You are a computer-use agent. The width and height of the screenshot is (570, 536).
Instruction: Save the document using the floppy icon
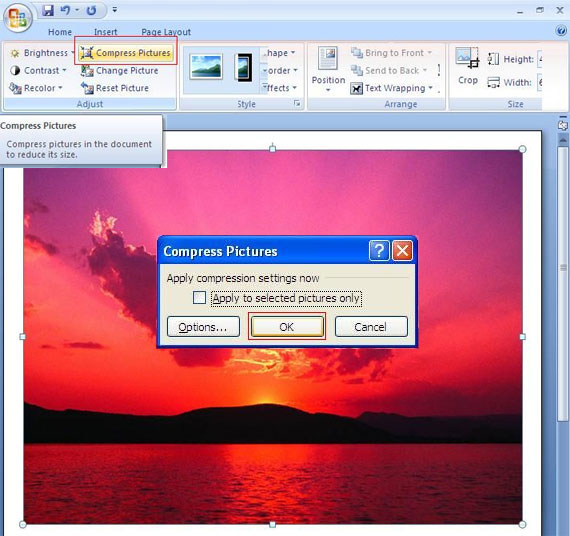coord(48,10)
